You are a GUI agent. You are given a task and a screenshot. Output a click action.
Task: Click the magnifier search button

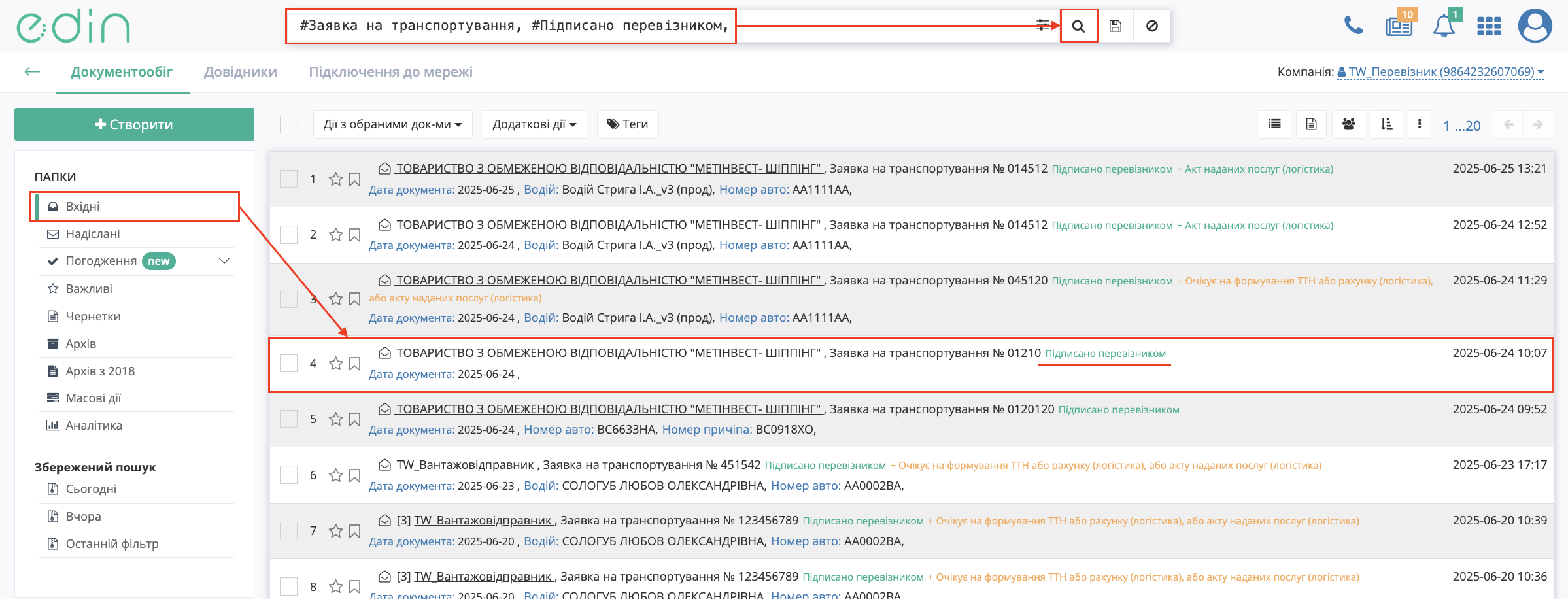click(1079, 26)
